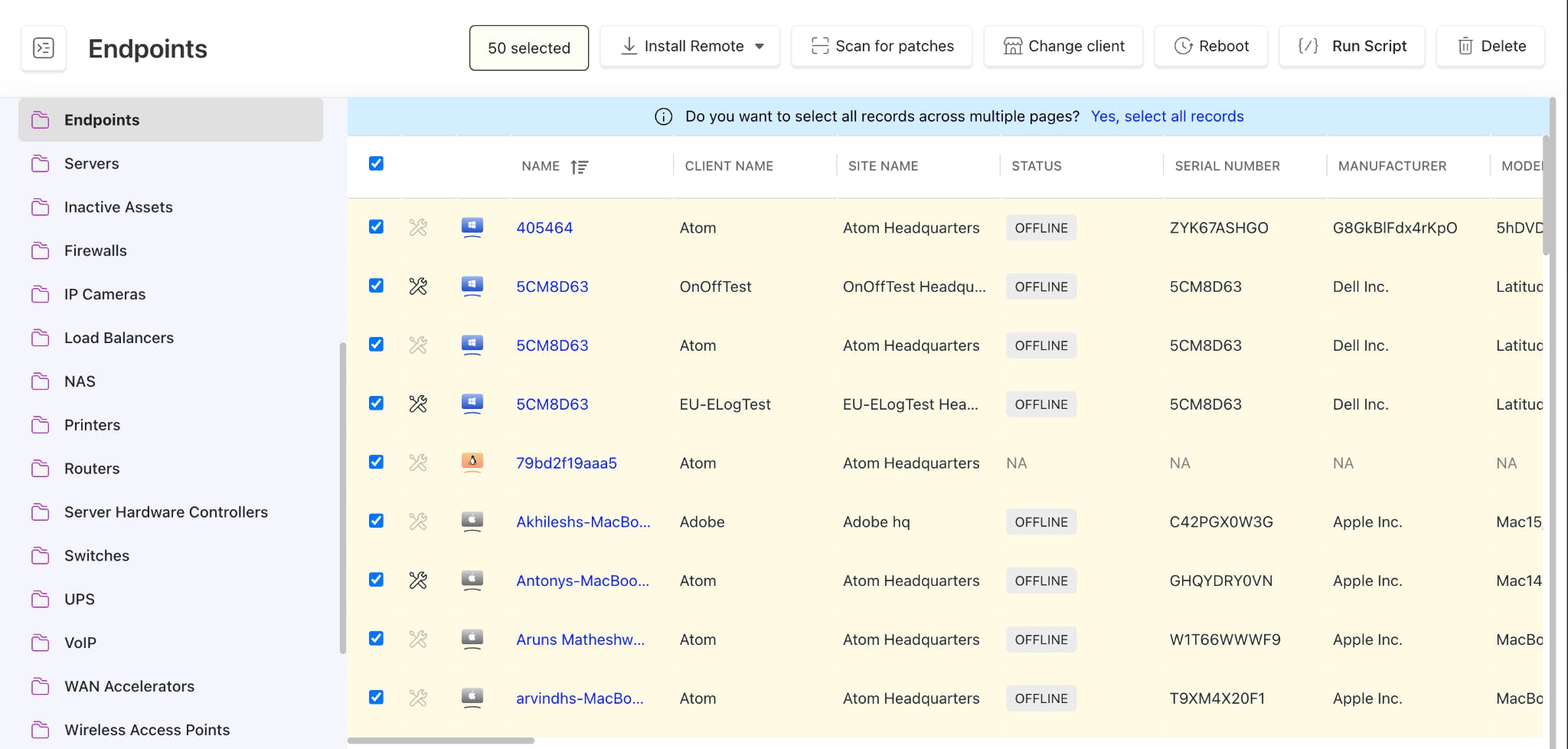The height and width of the screenshot is (749, 1568).
Task: Click the Windows device icon for OnOffTest row
Action: pyautogui.click(x=472, y=286)
